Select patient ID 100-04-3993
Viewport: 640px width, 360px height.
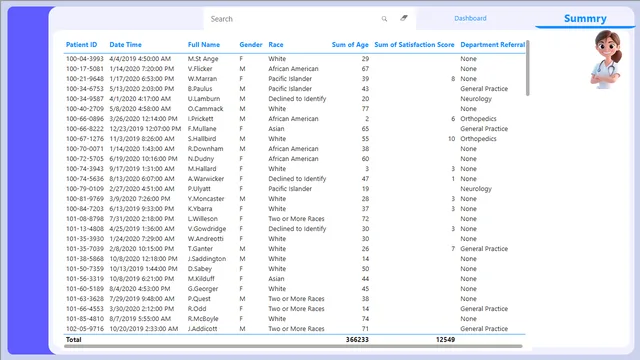tap(85, 59)
